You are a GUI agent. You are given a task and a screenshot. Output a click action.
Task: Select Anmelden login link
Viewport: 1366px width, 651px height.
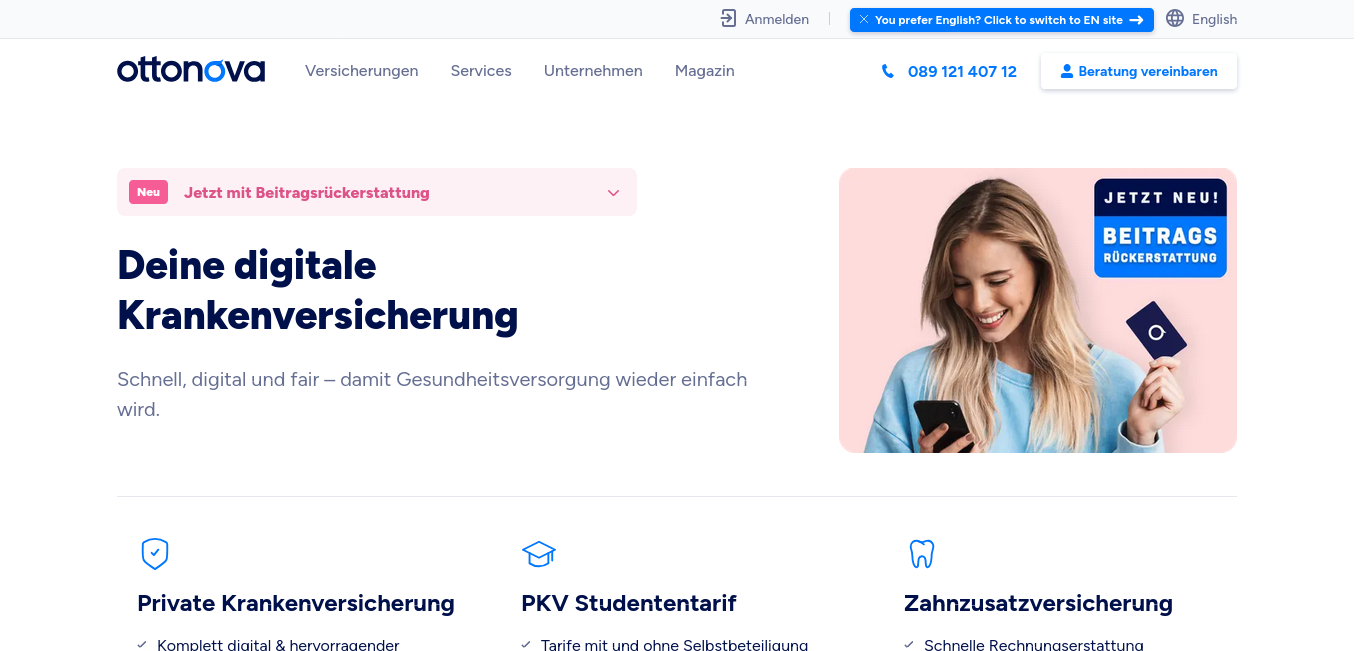point(777,19)
